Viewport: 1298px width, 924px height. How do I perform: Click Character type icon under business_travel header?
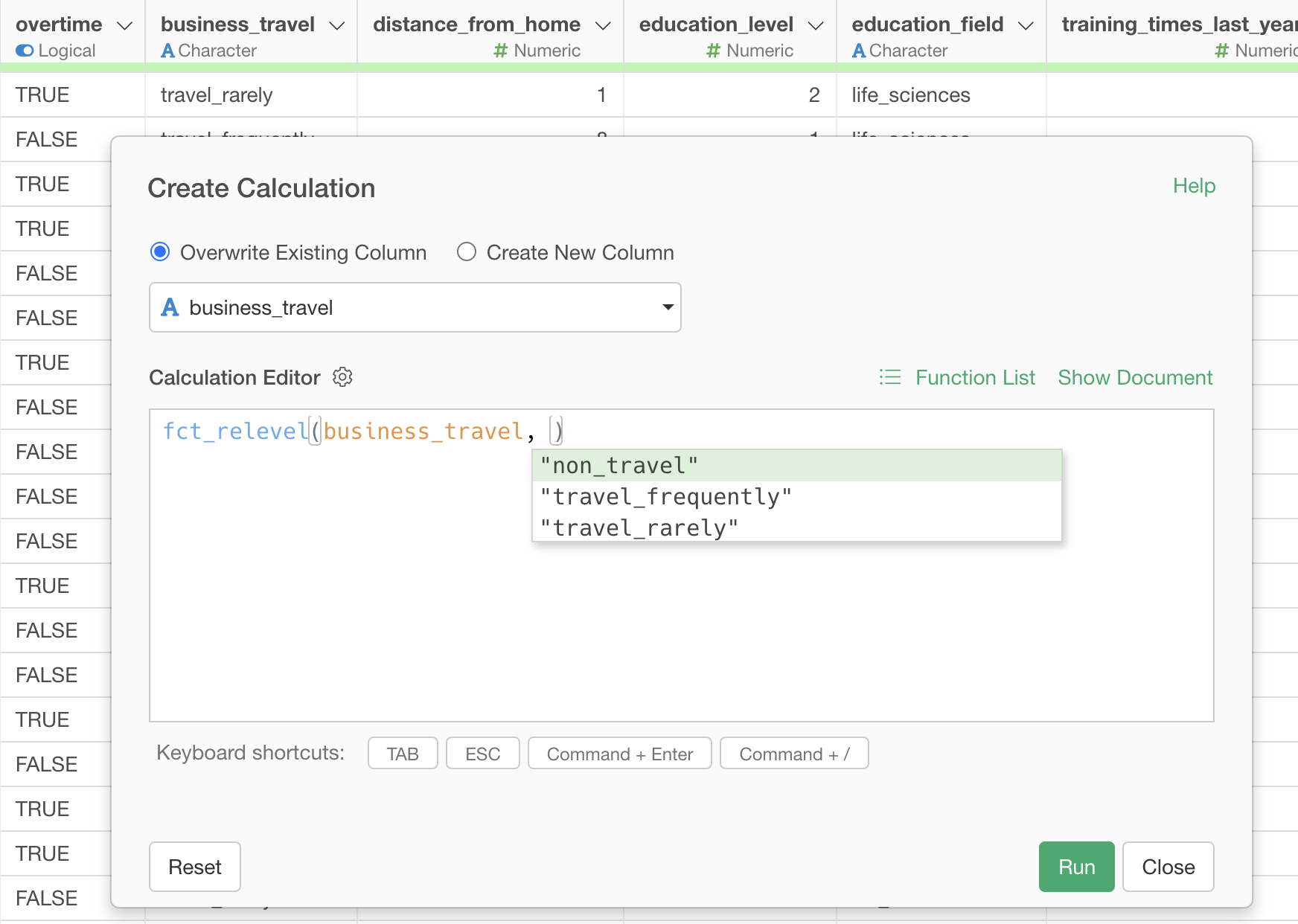(168, 51)
